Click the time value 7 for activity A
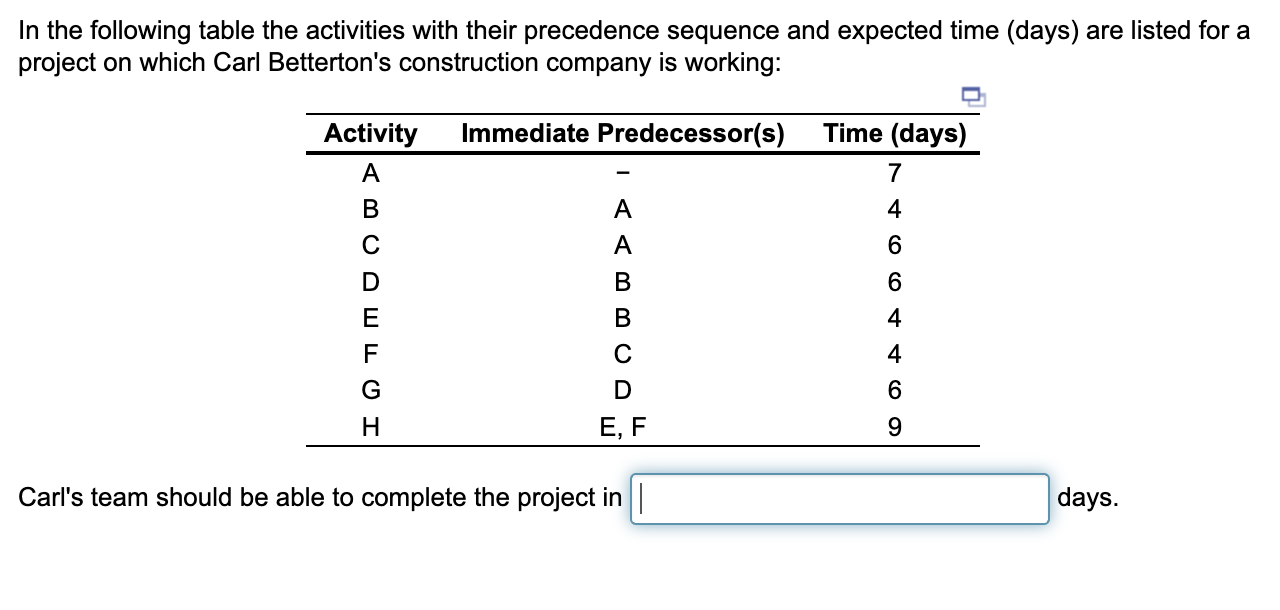This screenshot has width=1280, height=610. (x=893, y=171)
